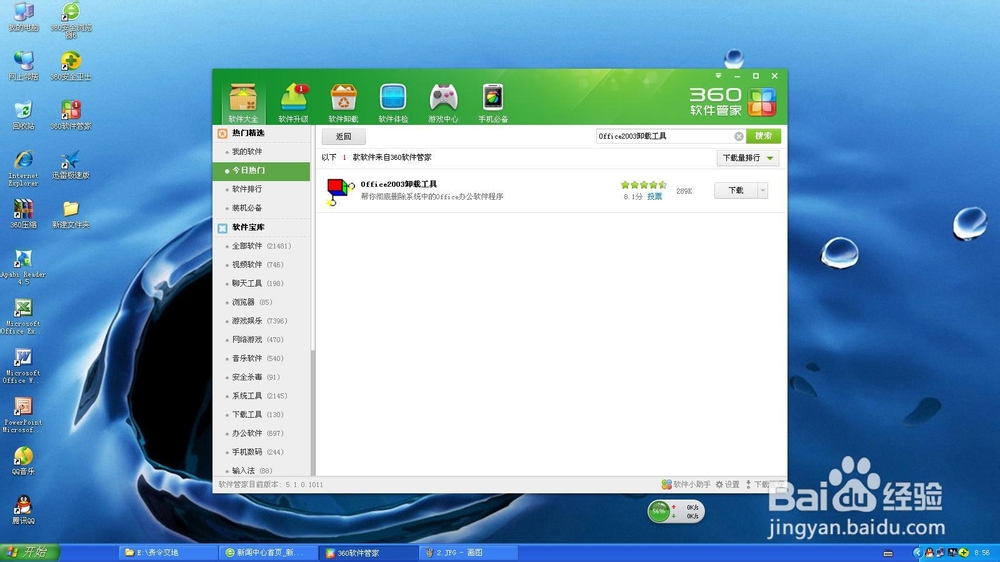1000x562 pixels.
Task: Open 新建文件夹 folder on desktop
Action: tap(71, 214)
